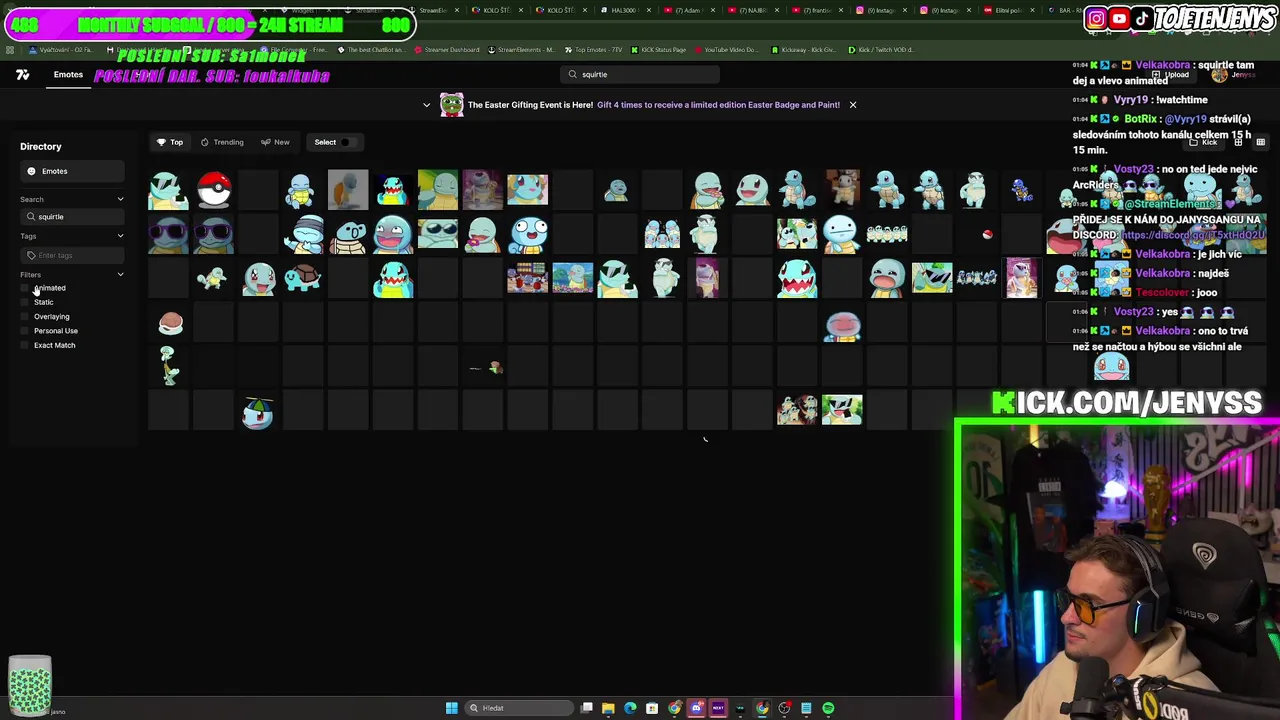Click the smiley icon beside Emotes

click(x=31, y=171)
